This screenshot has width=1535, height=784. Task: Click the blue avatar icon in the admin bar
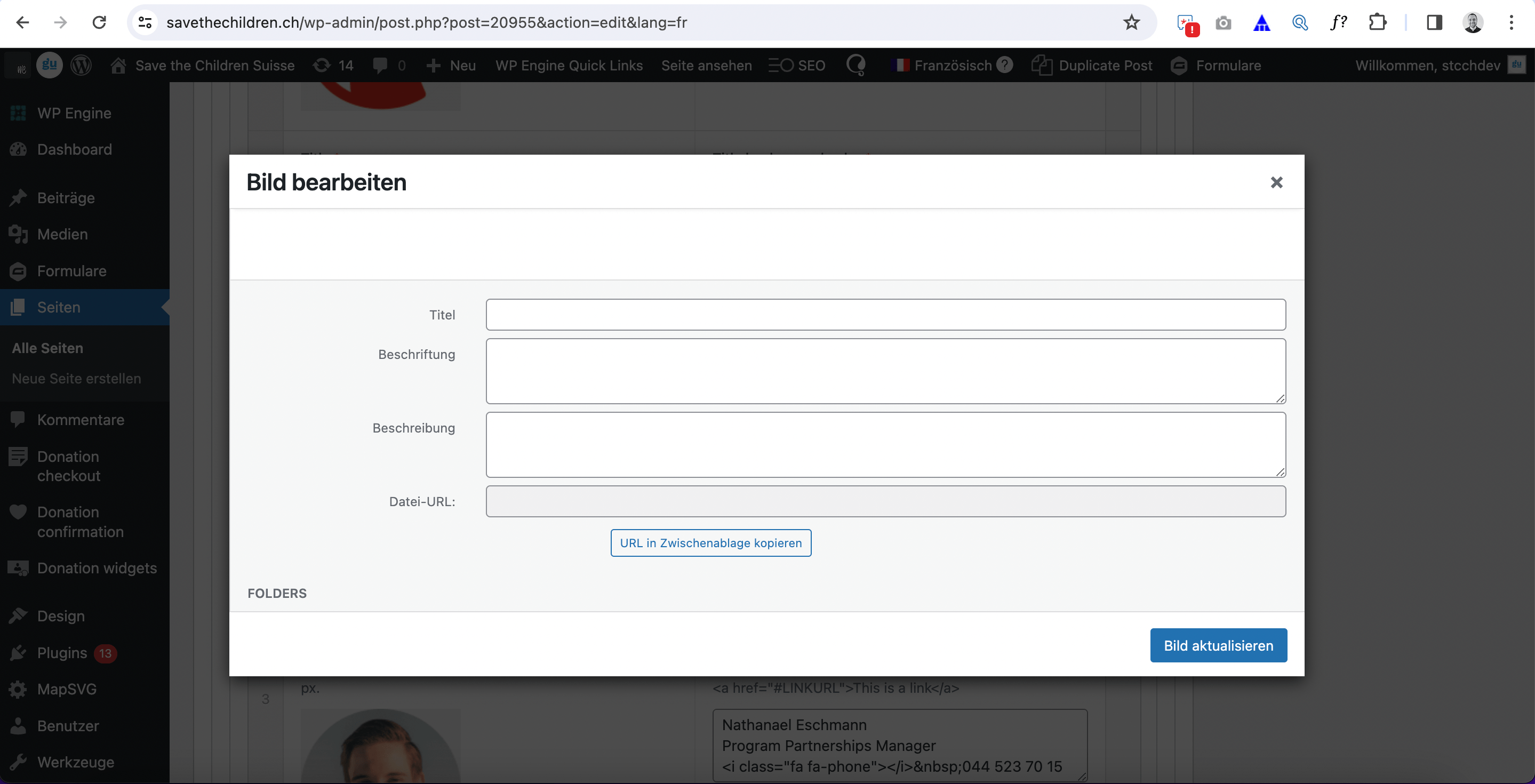click(50, 65)
